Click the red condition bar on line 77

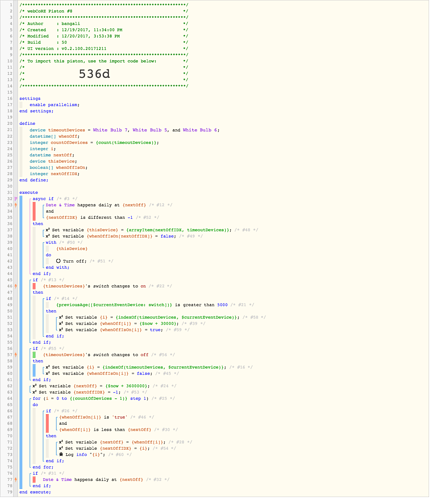point(34,481)
